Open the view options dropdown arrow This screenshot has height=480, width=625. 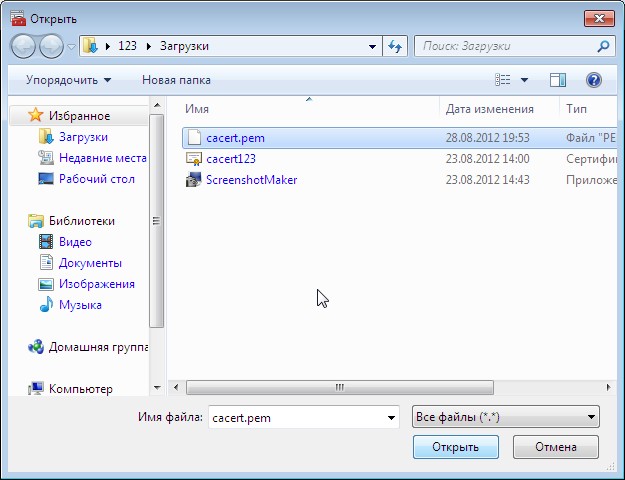pos(525,80)
